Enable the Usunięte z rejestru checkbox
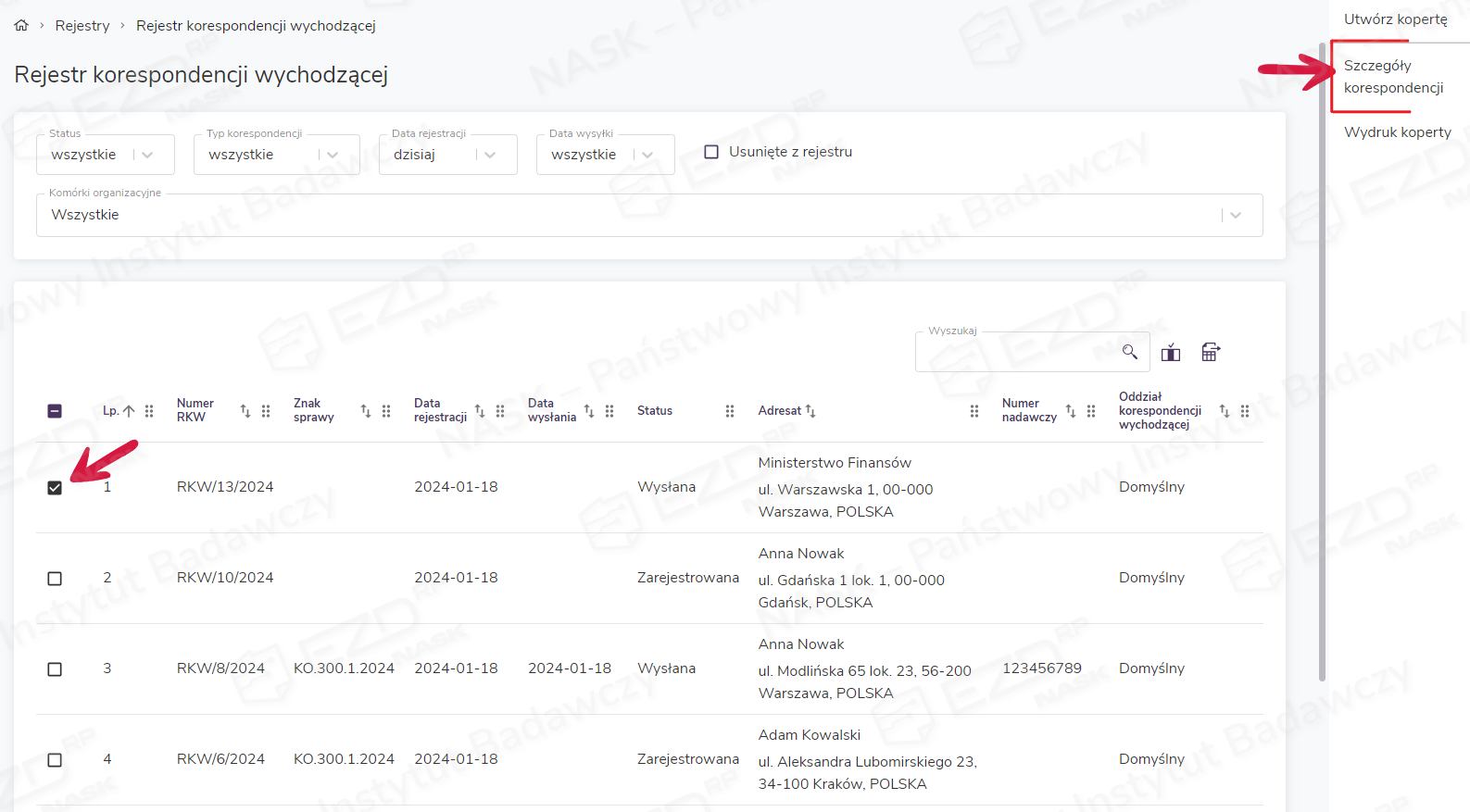This screenshot has height=812, width=1470. 711,152
